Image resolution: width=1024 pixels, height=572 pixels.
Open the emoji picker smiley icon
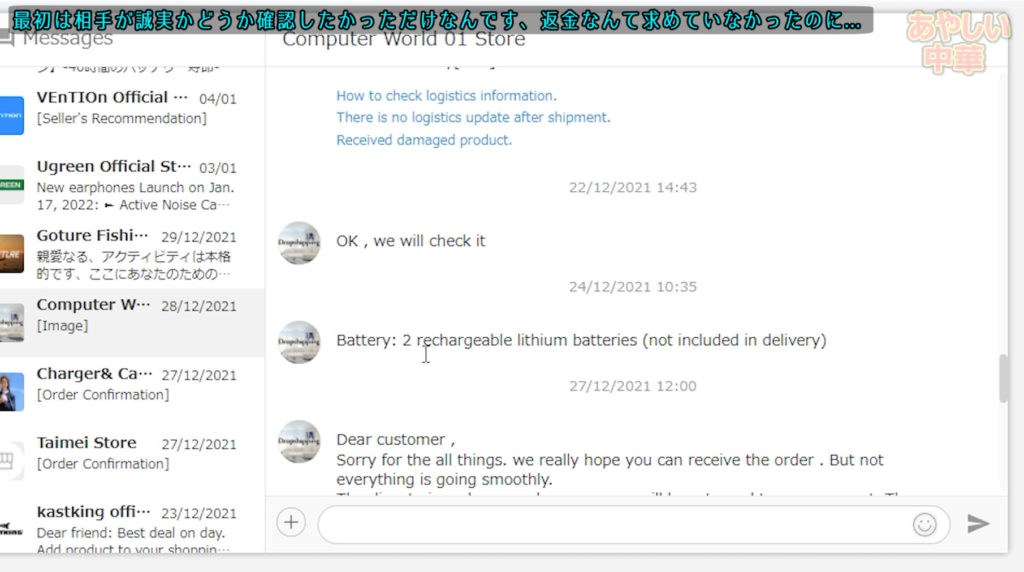point(924,524)
